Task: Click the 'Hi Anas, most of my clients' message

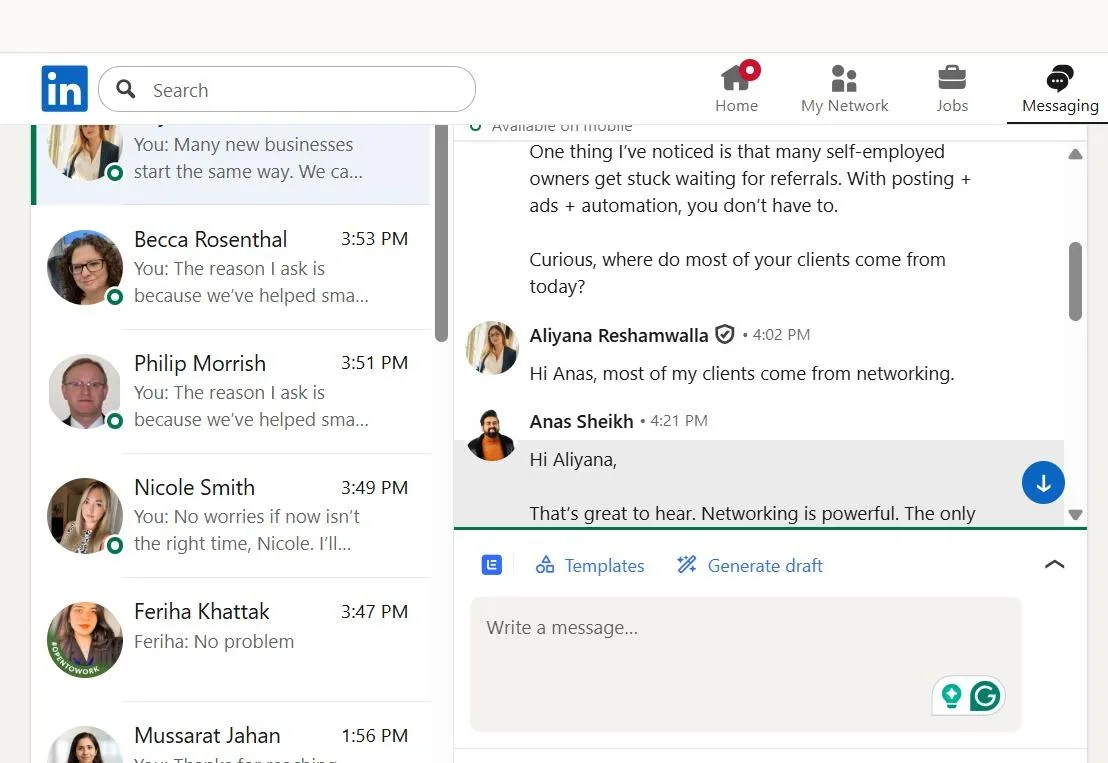Action: point(742,374)
